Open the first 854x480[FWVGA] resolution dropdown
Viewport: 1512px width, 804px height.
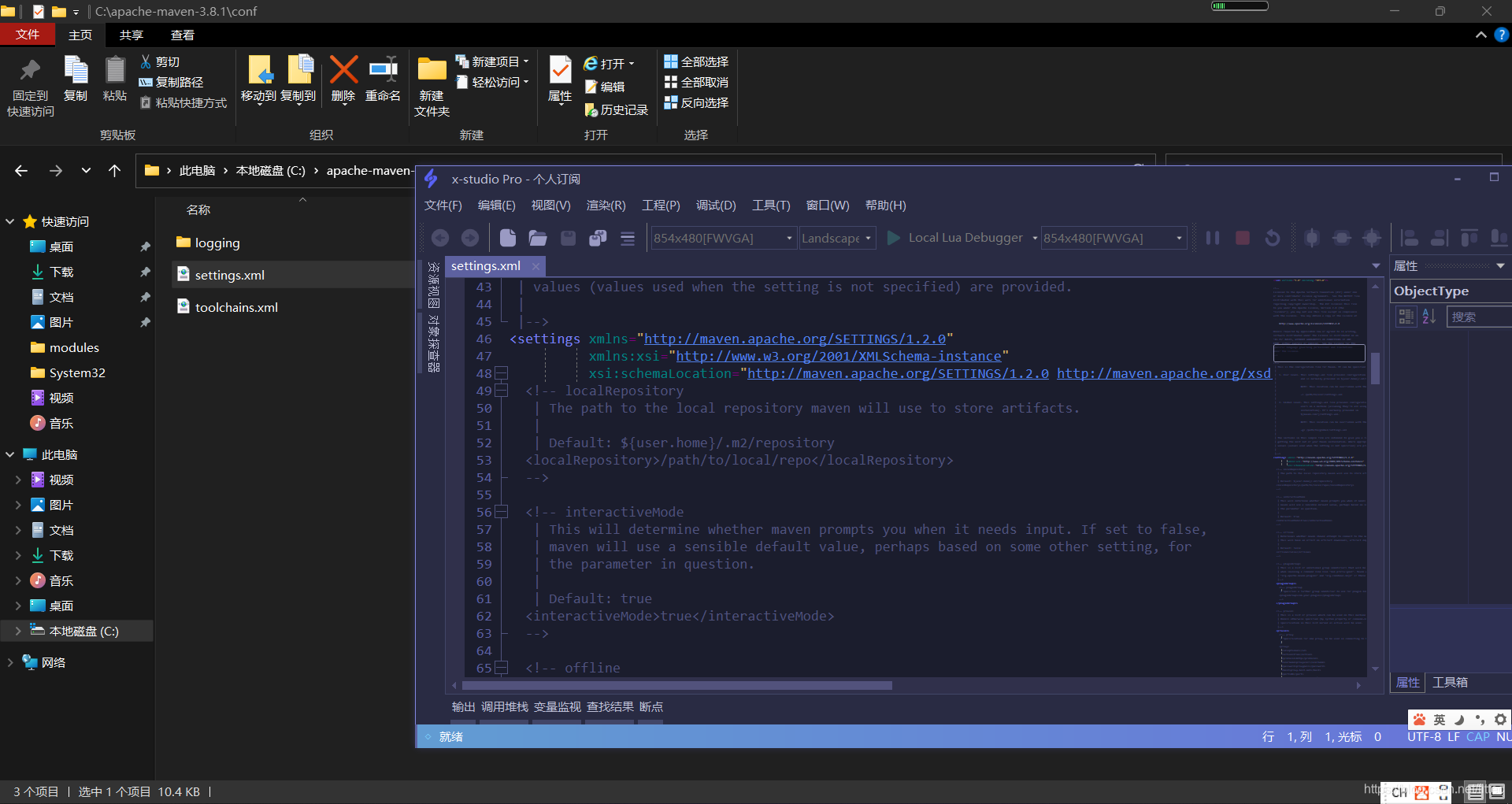coord(723,238)
